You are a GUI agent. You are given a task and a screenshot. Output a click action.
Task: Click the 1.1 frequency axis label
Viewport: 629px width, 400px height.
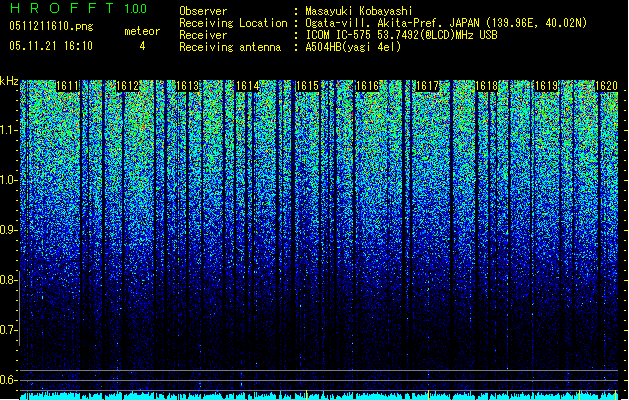point(9,130)
